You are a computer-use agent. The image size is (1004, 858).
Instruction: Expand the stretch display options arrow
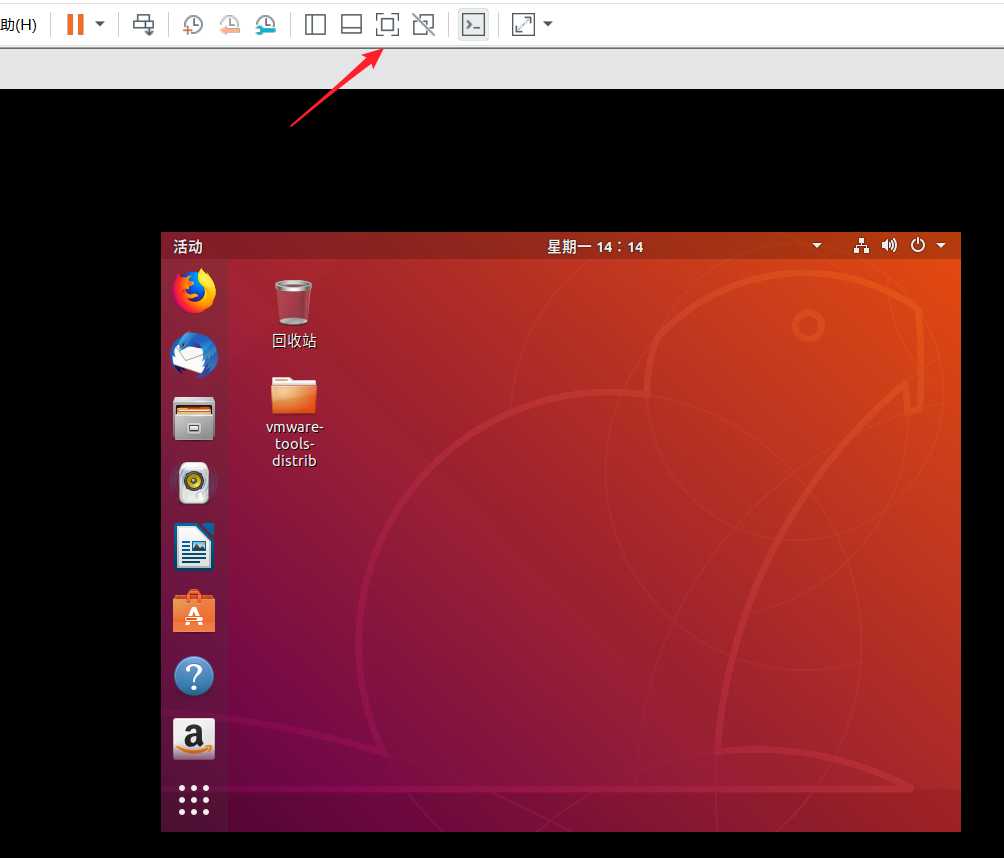tap(548, 24)
